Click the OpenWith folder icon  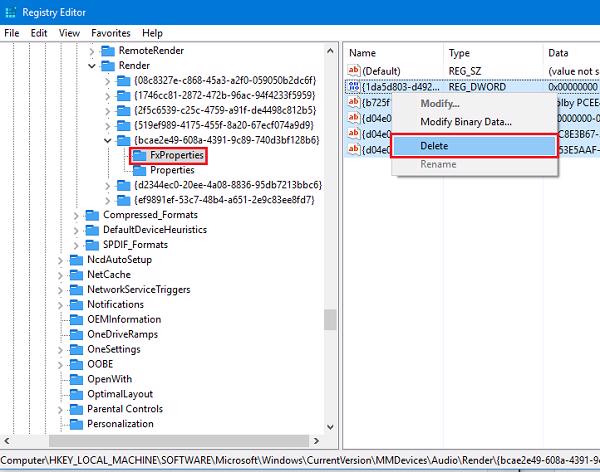(77, 379)
